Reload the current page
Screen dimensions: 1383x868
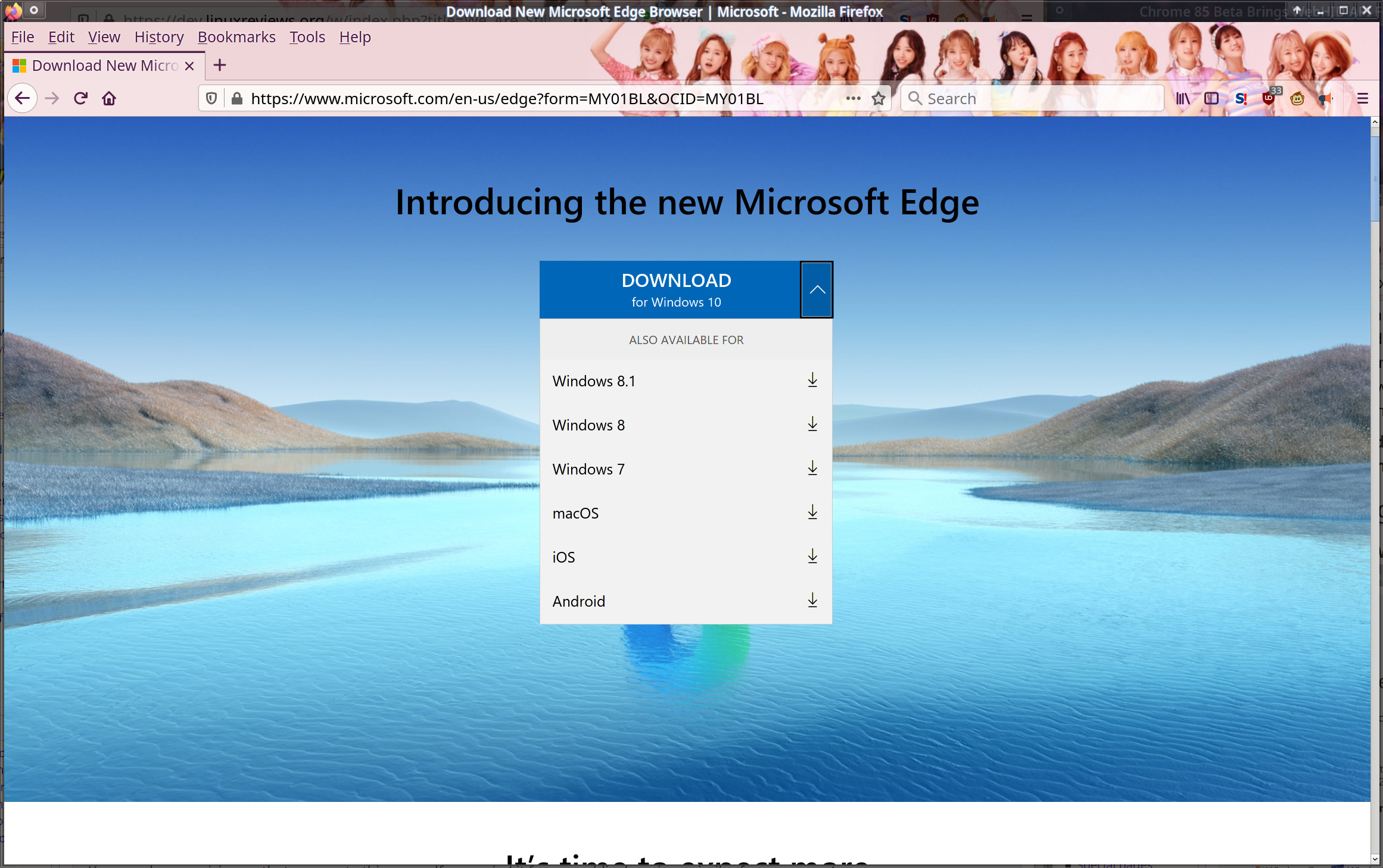click(x=80, y=98)
